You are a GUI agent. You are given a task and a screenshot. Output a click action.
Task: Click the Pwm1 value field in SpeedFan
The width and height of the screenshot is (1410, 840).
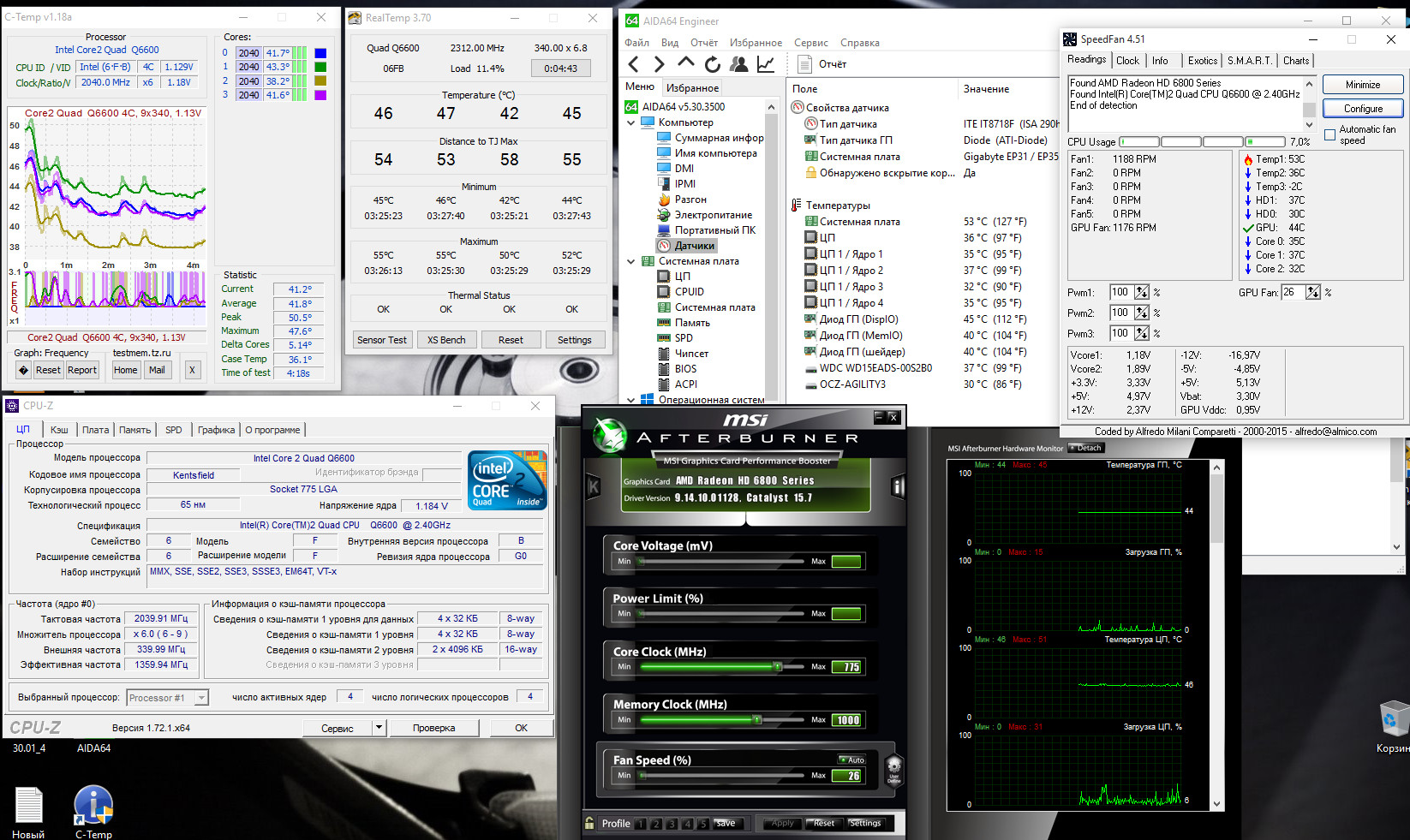pyautogui.click(x=1121, y=292)
